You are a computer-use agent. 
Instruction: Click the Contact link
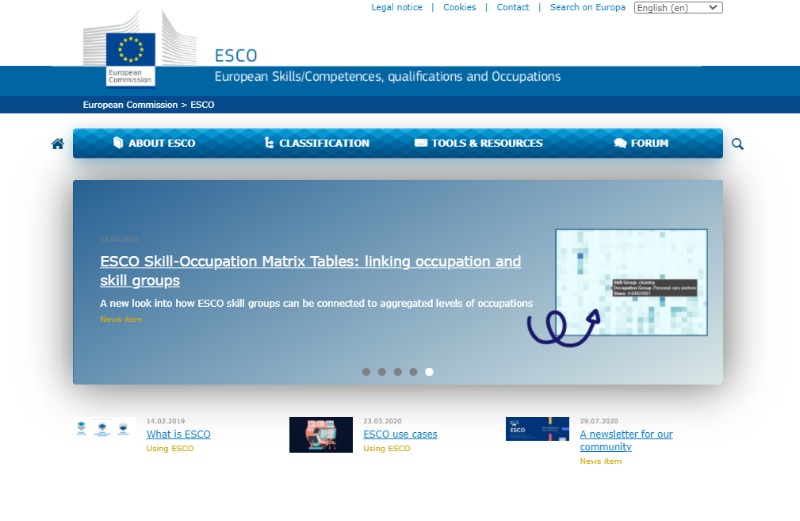pyautogui.click(x=513, y=8)
